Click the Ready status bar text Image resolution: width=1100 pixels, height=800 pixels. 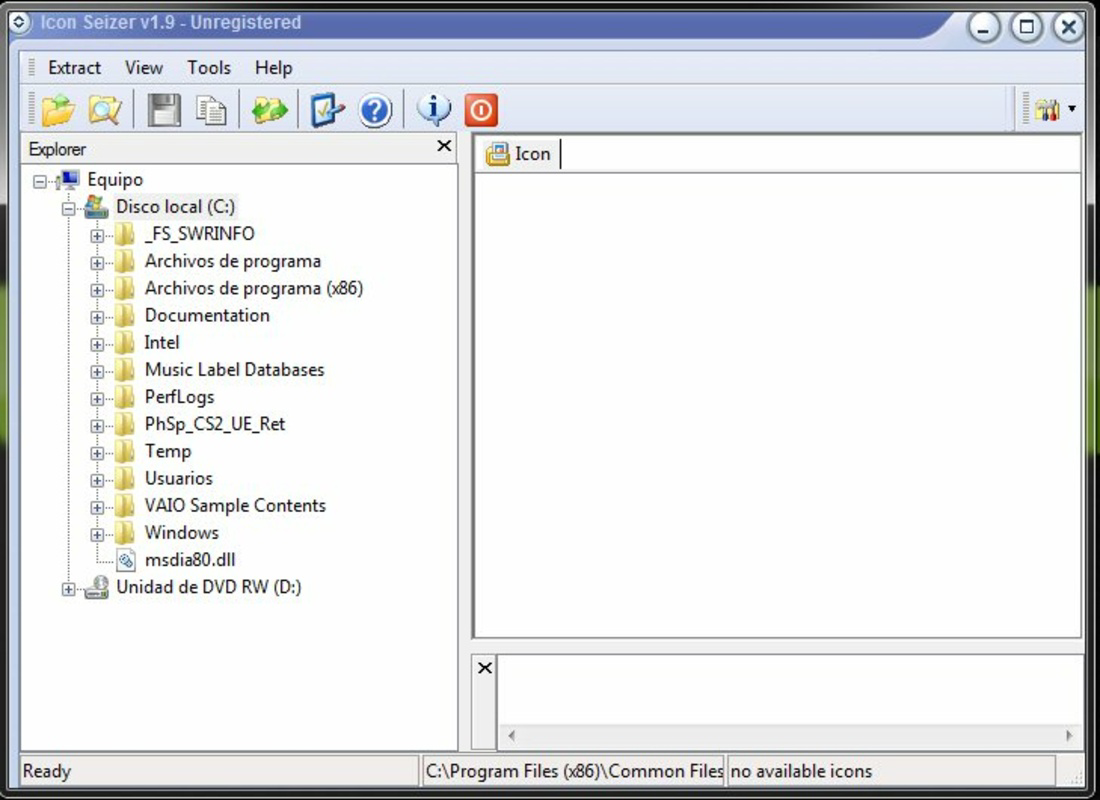coord(47,771)
